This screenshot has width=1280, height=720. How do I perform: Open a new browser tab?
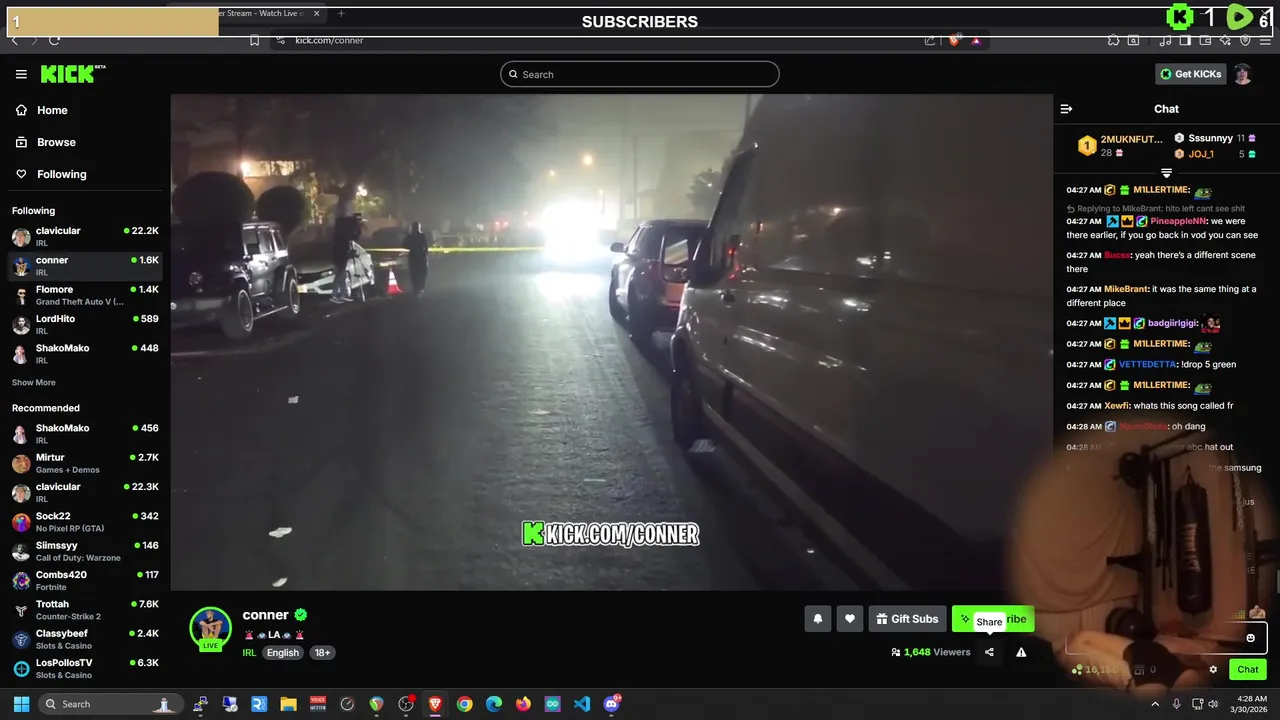click(341, 14)
